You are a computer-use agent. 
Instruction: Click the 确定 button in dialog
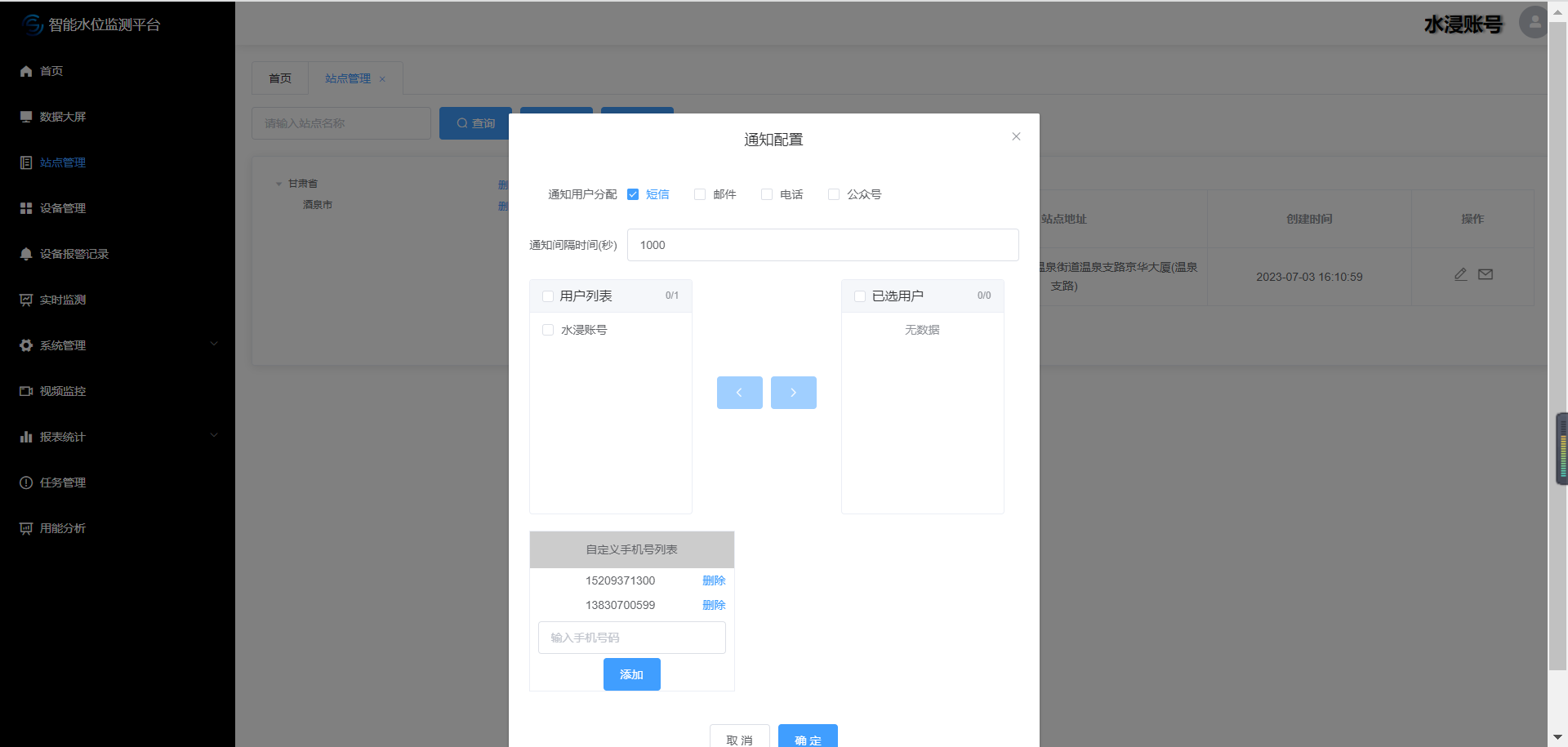(x=808, y=736)
